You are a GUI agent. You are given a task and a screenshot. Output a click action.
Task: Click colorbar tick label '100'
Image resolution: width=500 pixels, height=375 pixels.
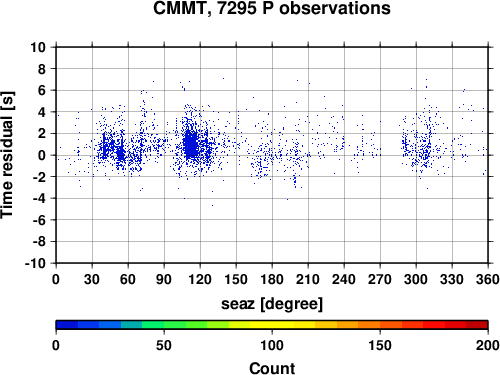pyautogui.click(x=272, y=345)
